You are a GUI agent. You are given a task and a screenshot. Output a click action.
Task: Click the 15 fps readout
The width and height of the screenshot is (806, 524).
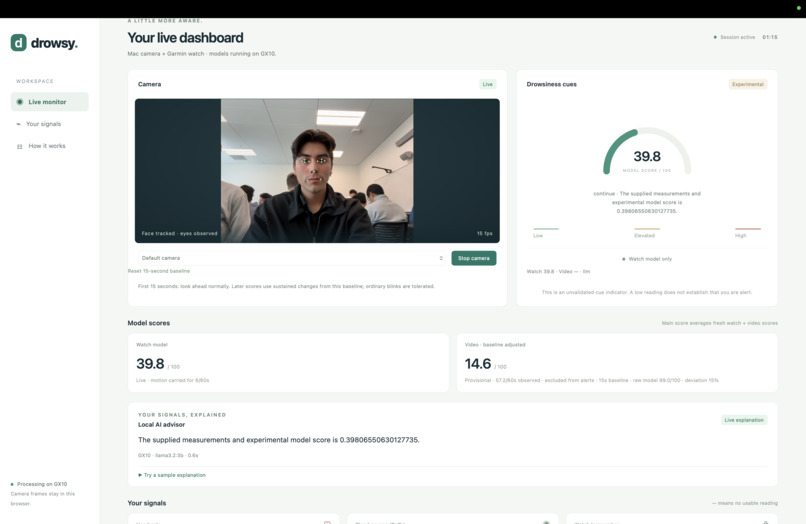pos(484,233)
